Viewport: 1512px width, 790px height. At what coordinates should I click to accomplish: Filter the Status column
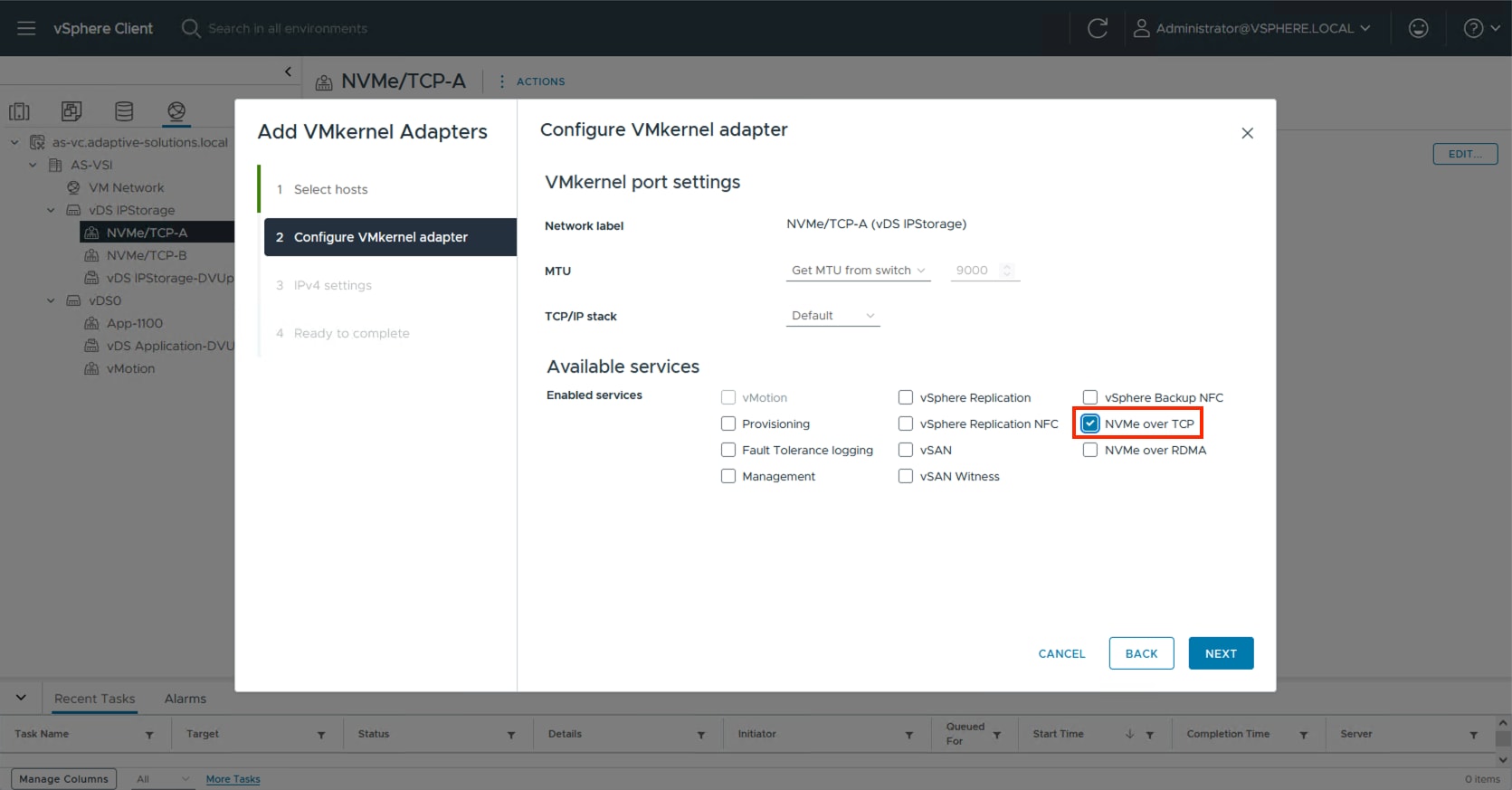pyautogui.click(x=511, y=735)
